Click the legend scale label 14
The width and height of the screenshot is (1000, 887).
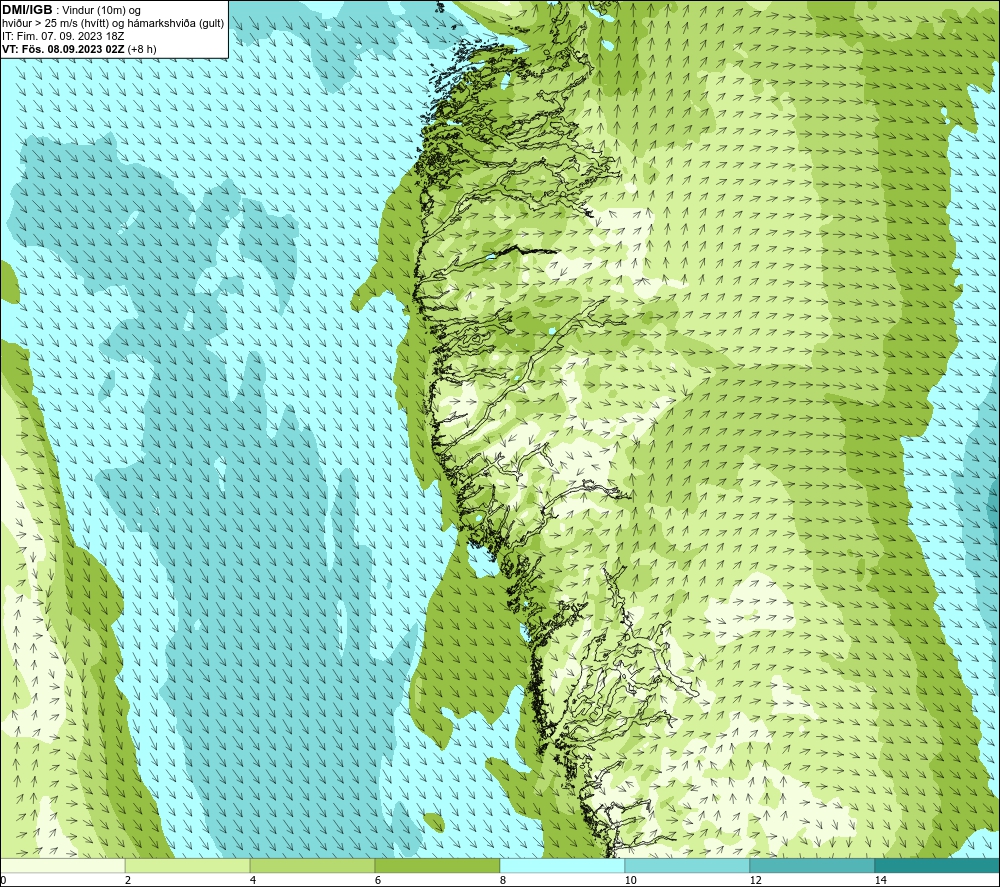pyautogui.click(x=881, y=880)
